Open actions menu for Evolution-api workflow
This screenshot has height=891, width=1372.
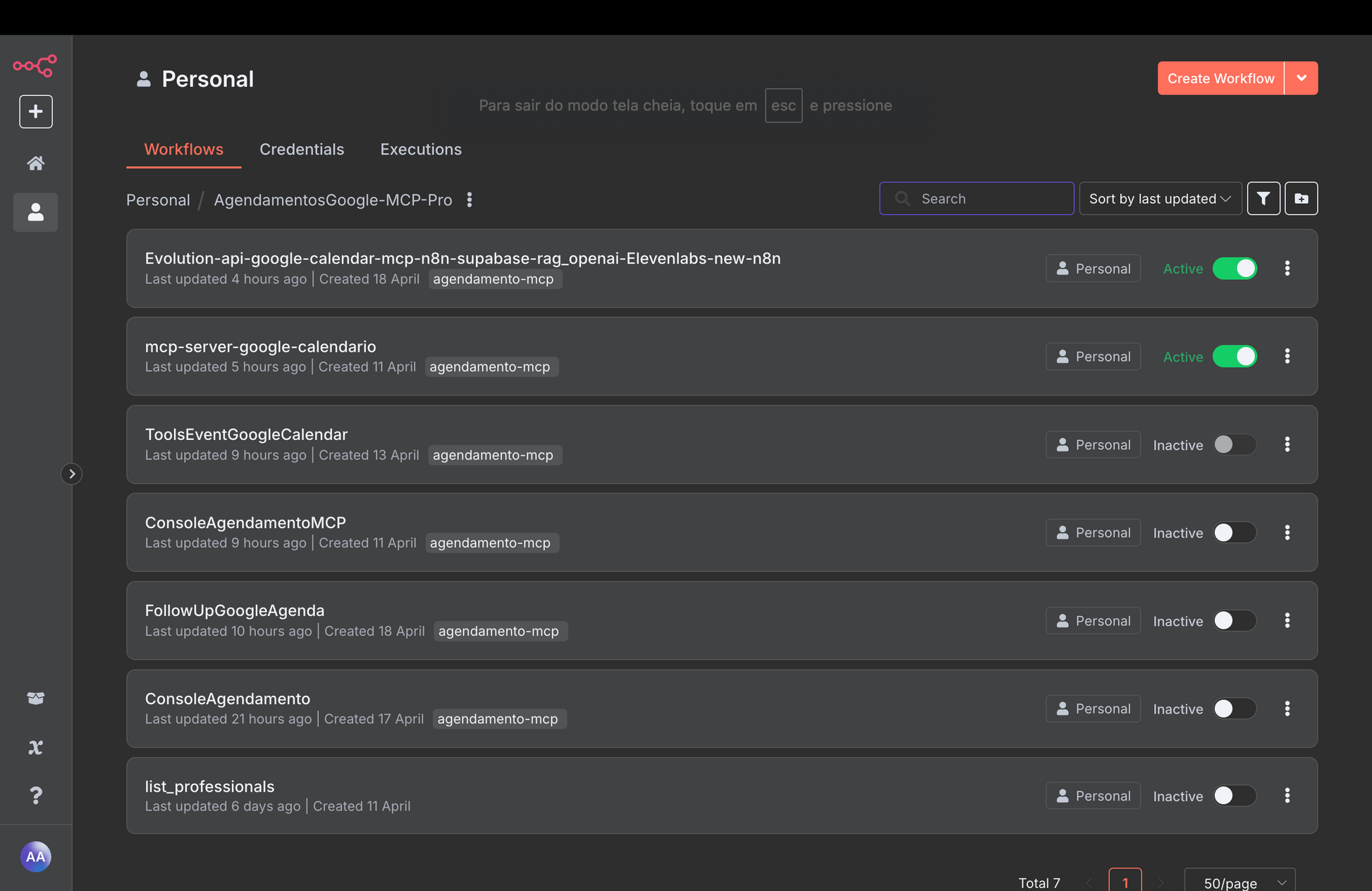pyautogui.click(x=1287, y=268)
